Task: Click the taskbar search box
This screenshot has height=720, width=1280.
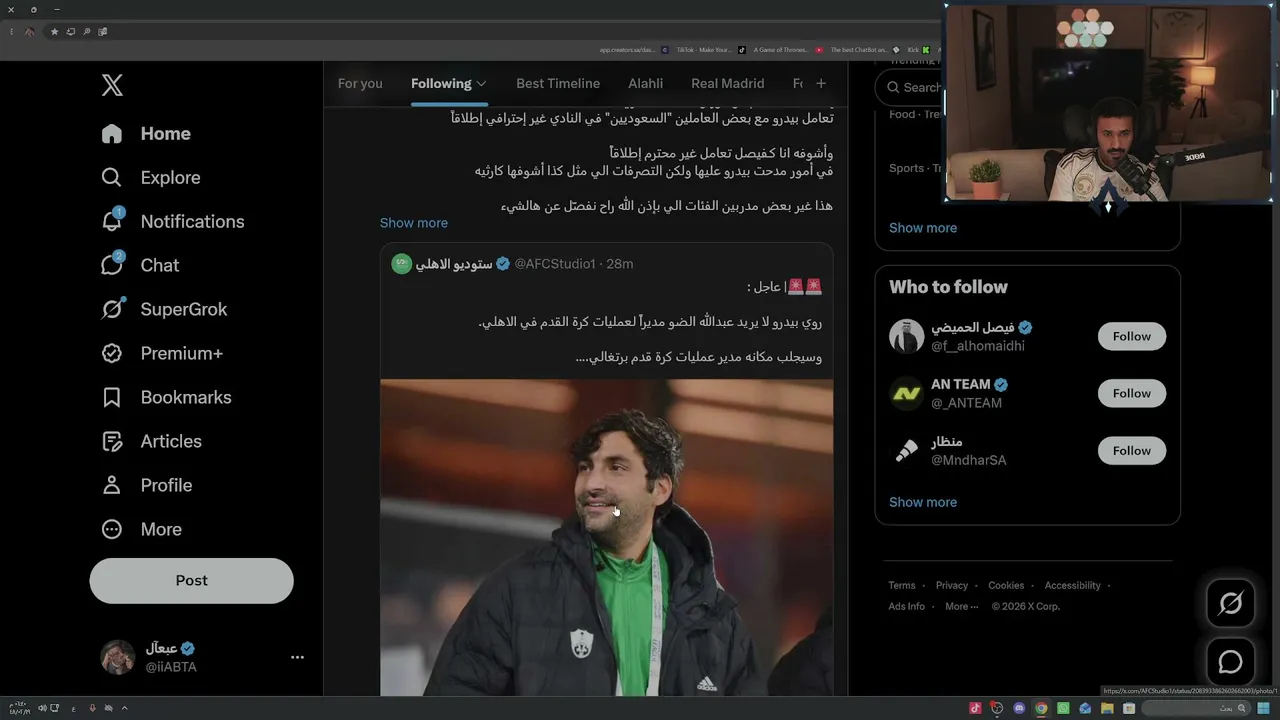Action: tap(1197, 709)
